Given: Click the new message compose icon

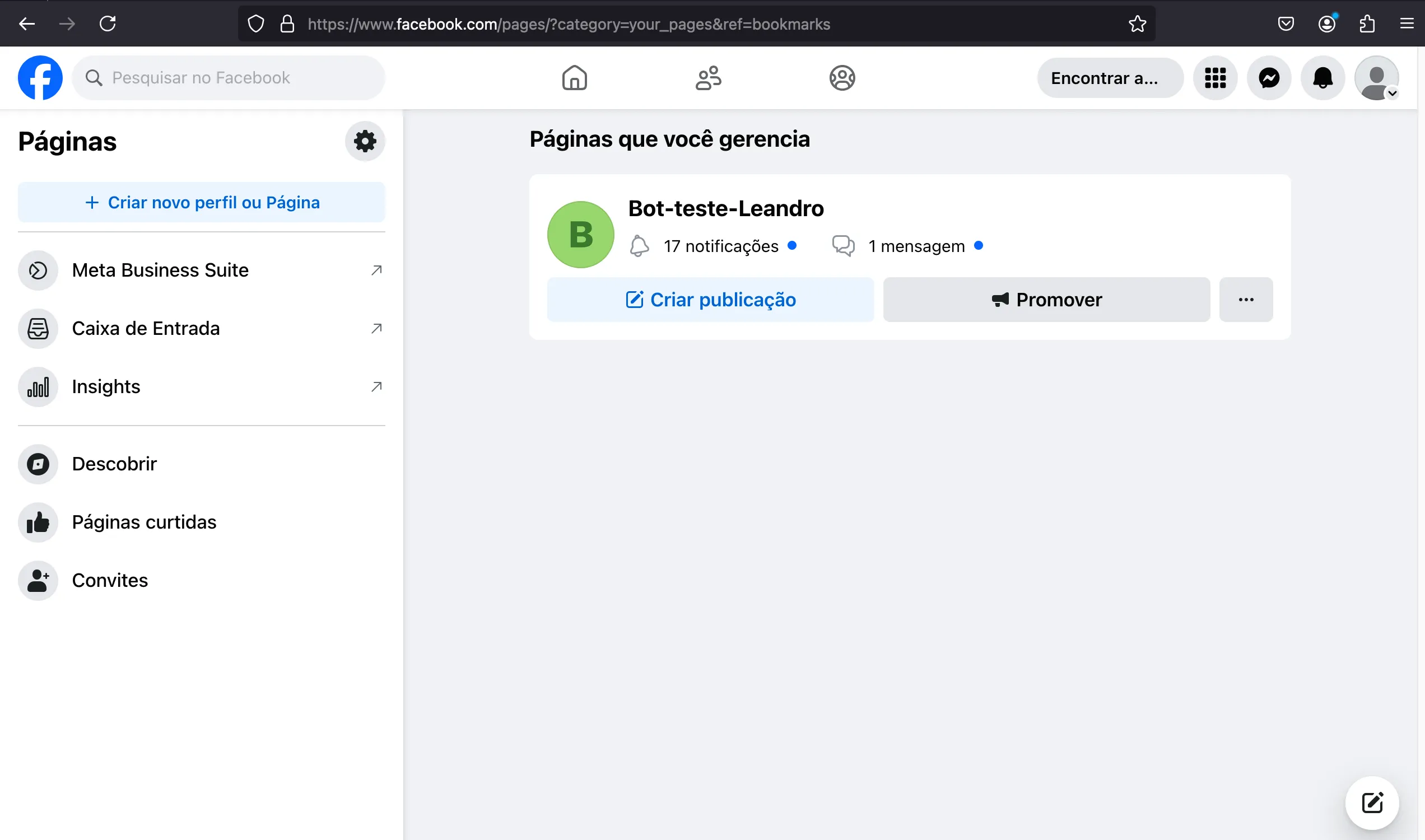Looking at the screenshot, I should pyautogui.click(x=1372, y=802).
